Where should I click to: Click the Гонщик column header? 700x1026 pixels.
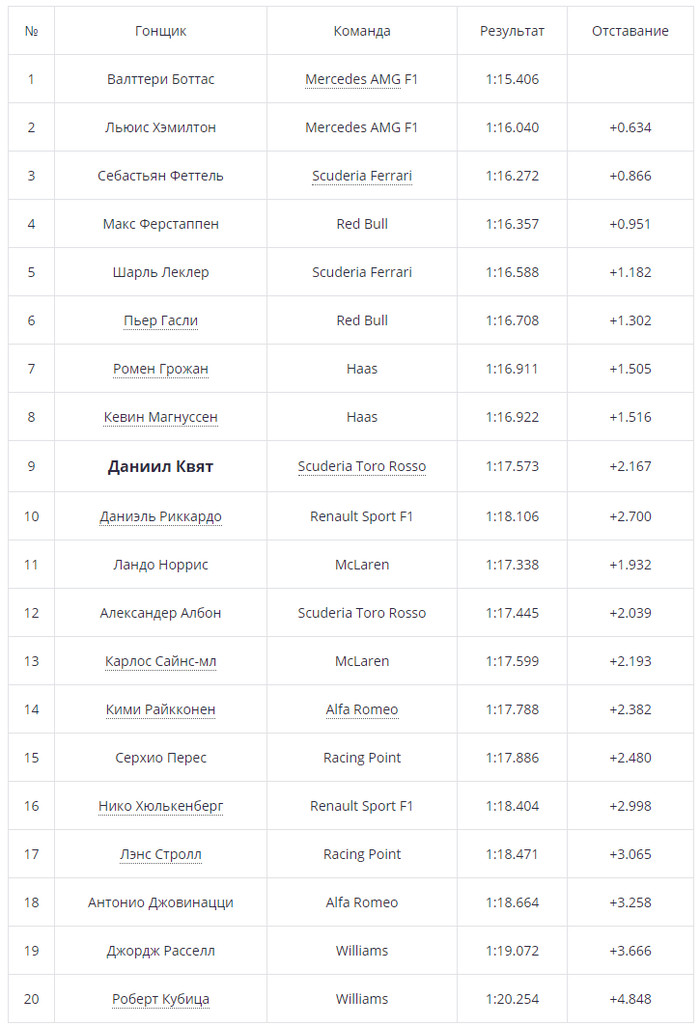tap(160, 31)
